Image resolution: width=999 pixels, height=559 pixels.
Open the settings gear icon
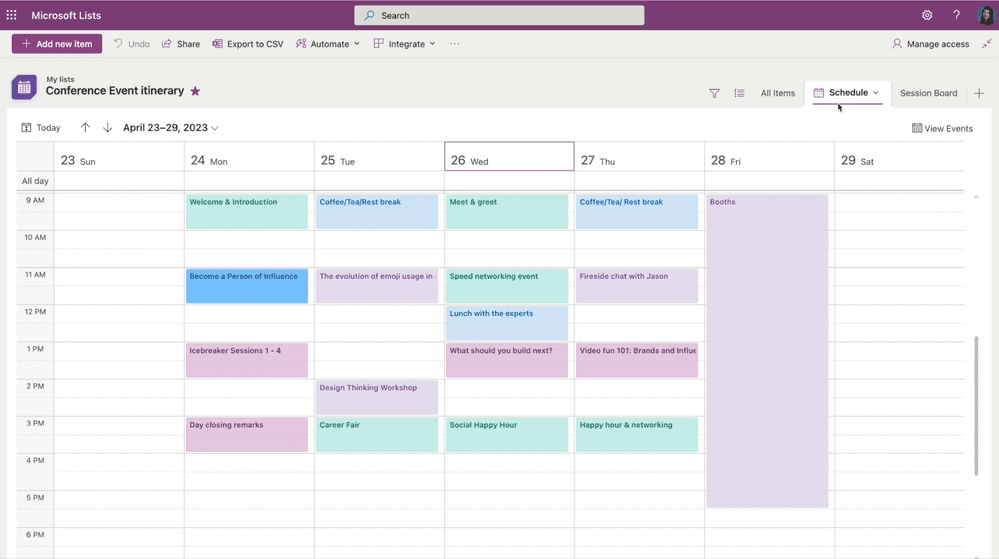point(927,15)
